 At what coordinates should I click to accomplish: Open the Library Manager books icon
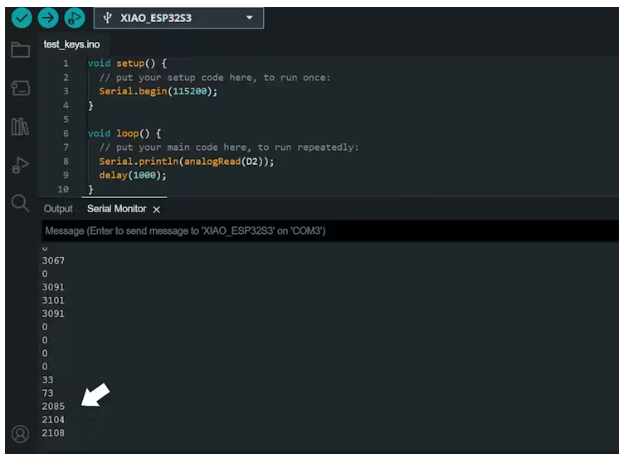pyautogui.click(x=19, y=126)
